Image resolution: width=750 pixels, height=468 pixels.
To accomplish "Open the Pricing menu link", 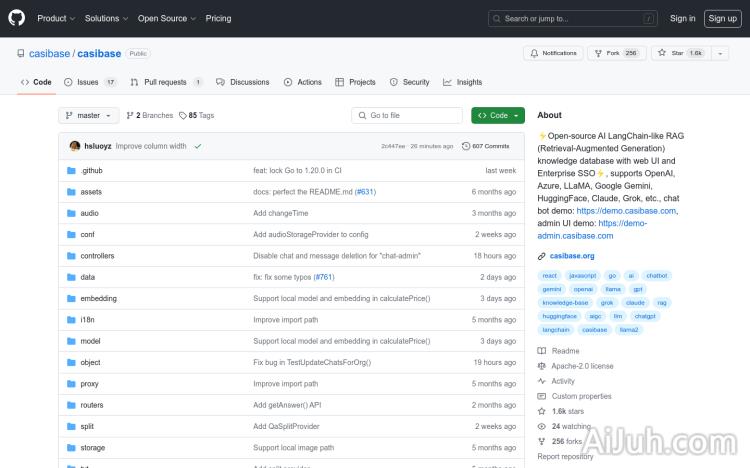I will tap(218, 18).
